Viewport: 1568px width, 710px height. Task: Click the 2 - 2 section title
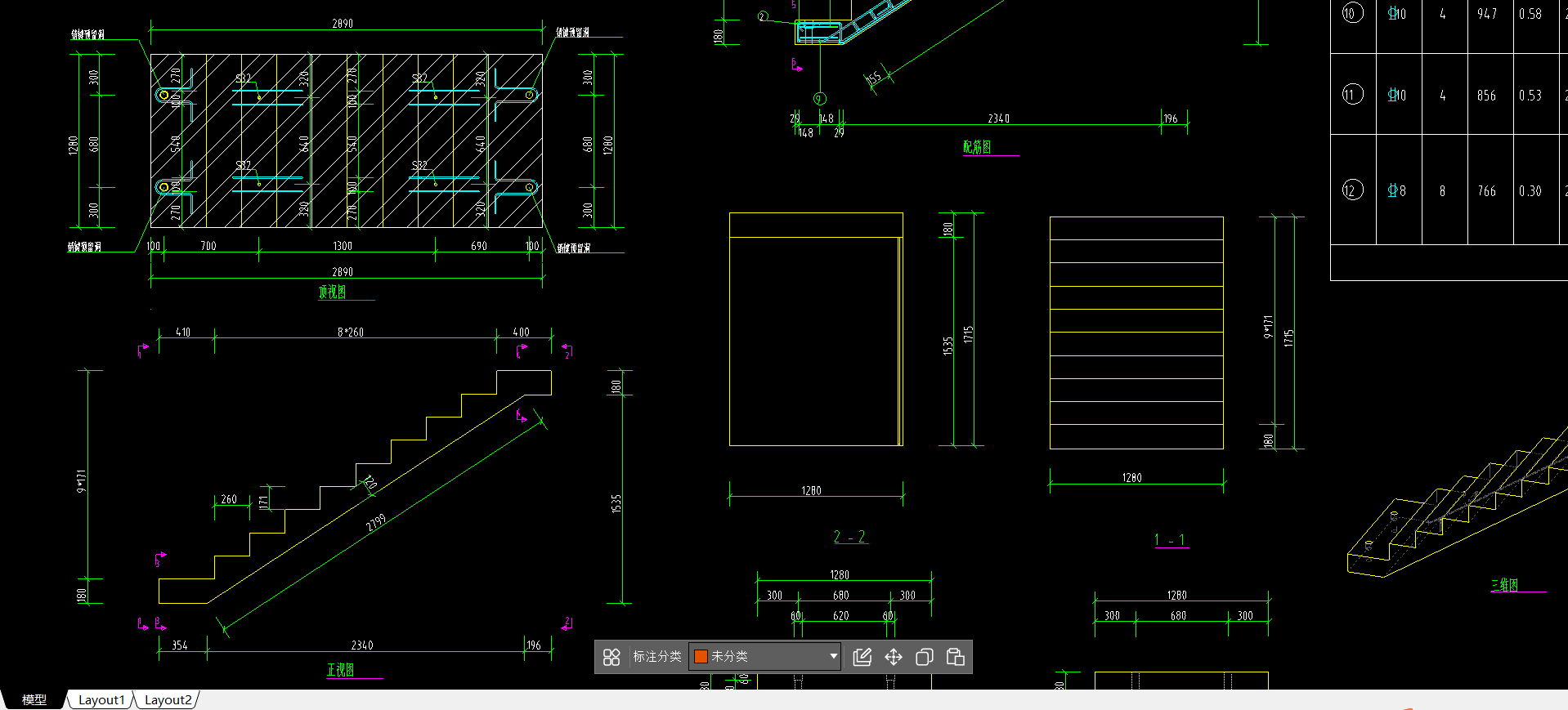point(849,537)
